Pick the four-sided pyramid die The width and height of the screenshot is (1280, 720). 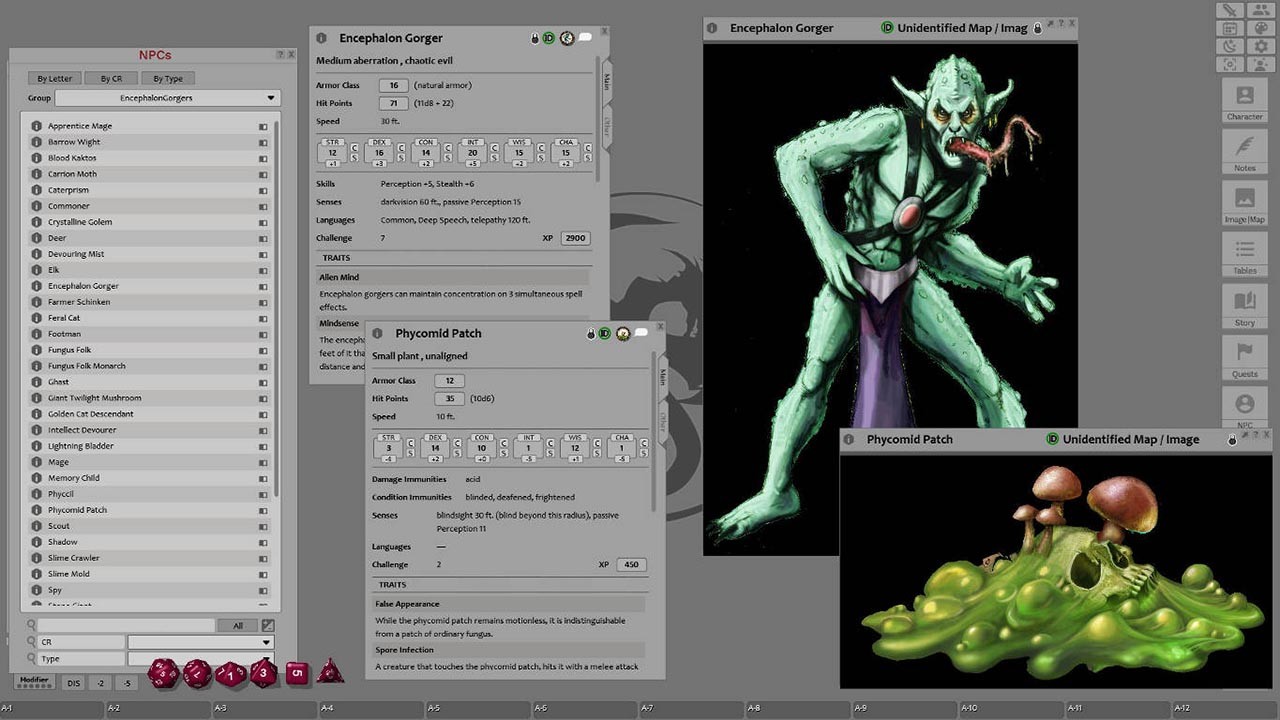pyautogui.click(x=330, y=671)
